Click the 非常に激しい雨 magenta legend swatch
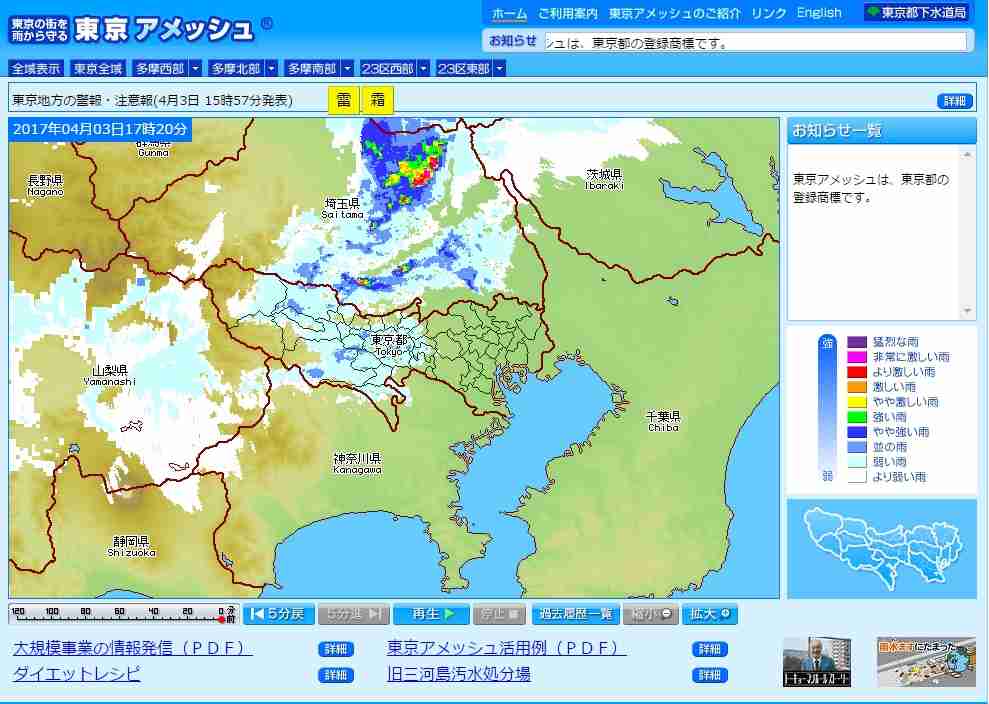This screenshot has height=704, width=989. coord(857,357)
